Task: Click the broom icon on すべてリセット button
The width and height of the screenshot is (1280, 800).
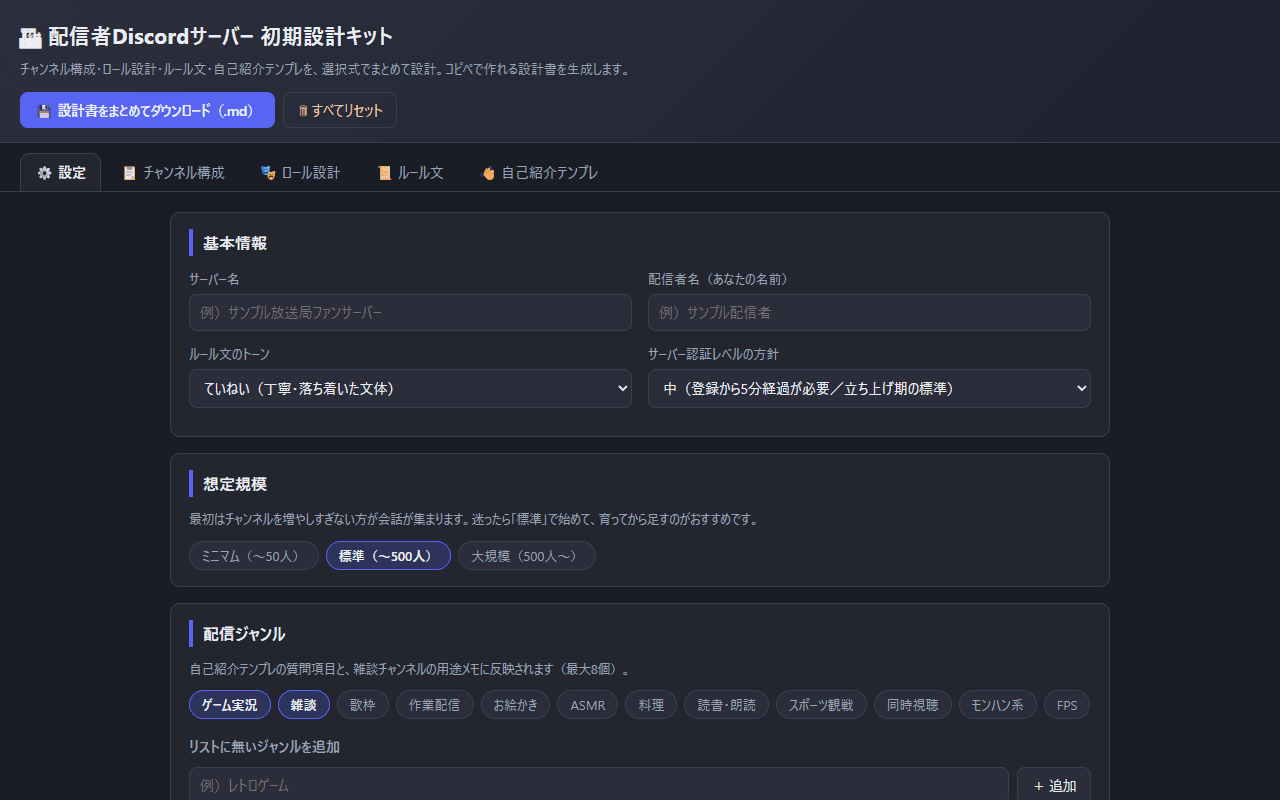Action: click(x=303, y=111)
